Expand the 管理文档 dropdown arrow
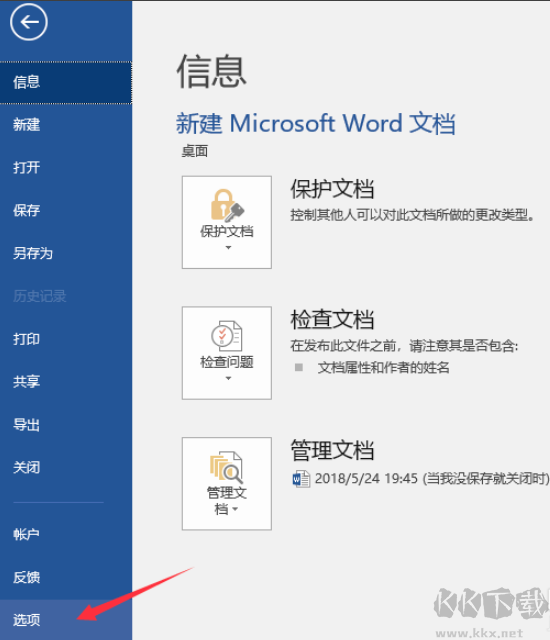The width and height of the screenshot is (550, 640). 235,509
